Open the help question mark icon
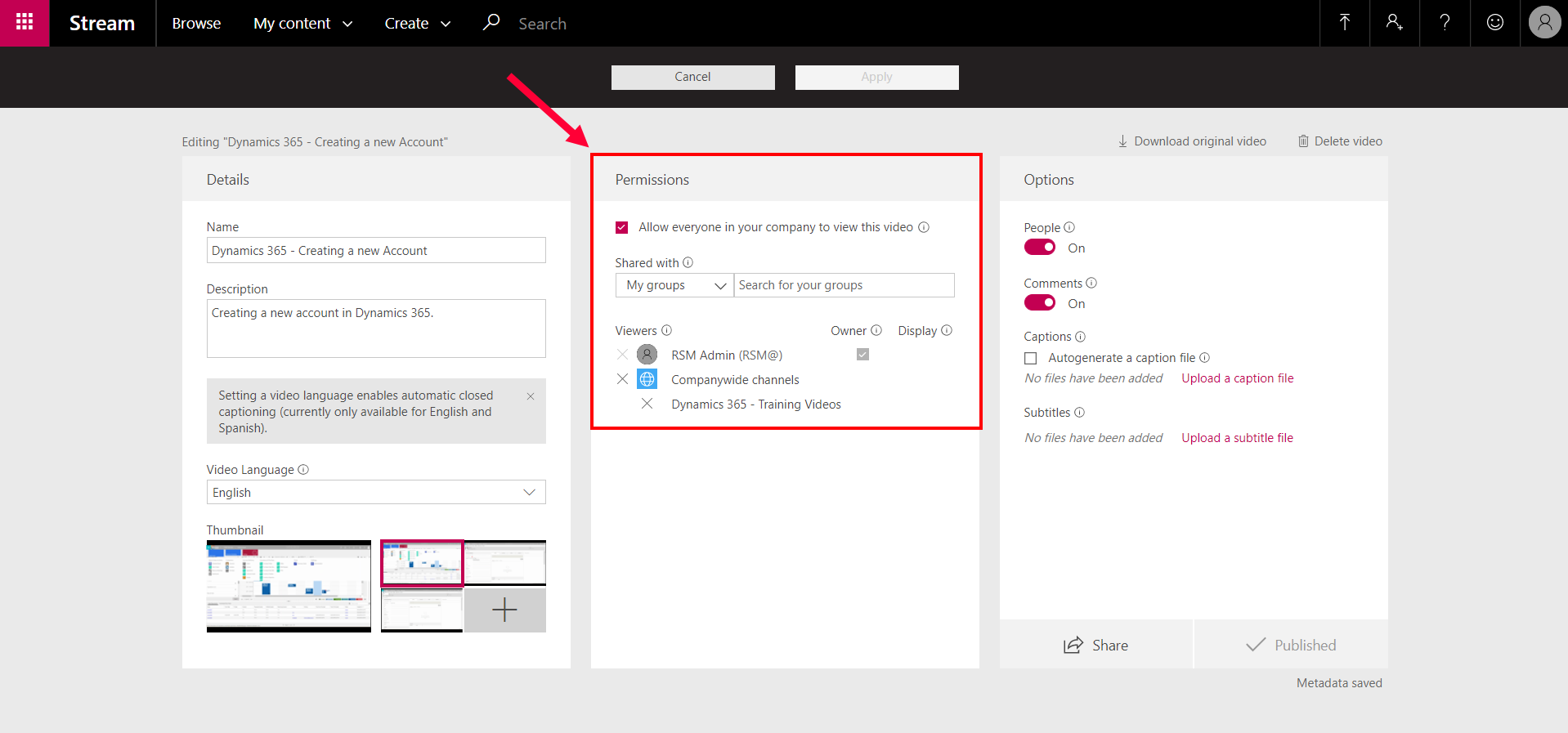The height and width of the screenshot is (733, 1568). click(x=1445, y=23)
